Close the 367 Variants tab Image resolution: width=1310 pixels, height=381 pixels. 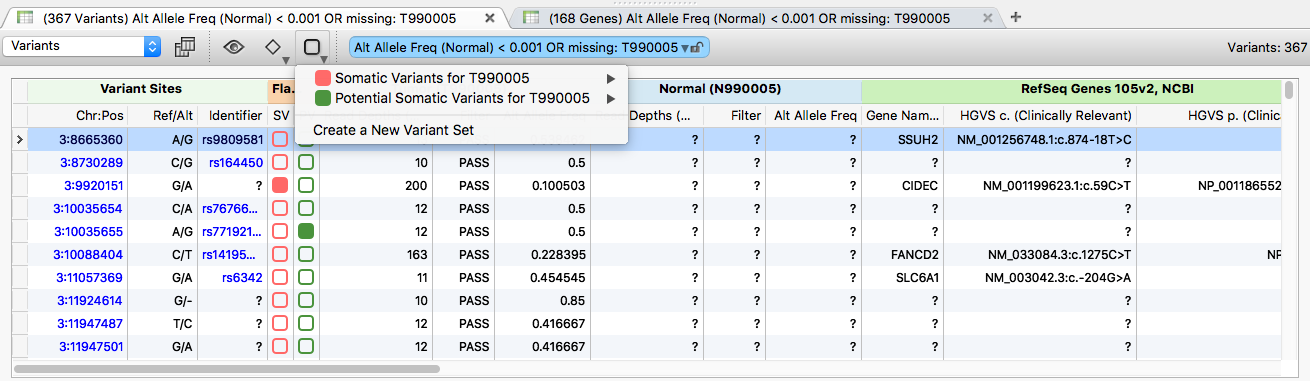coord(489,18)
